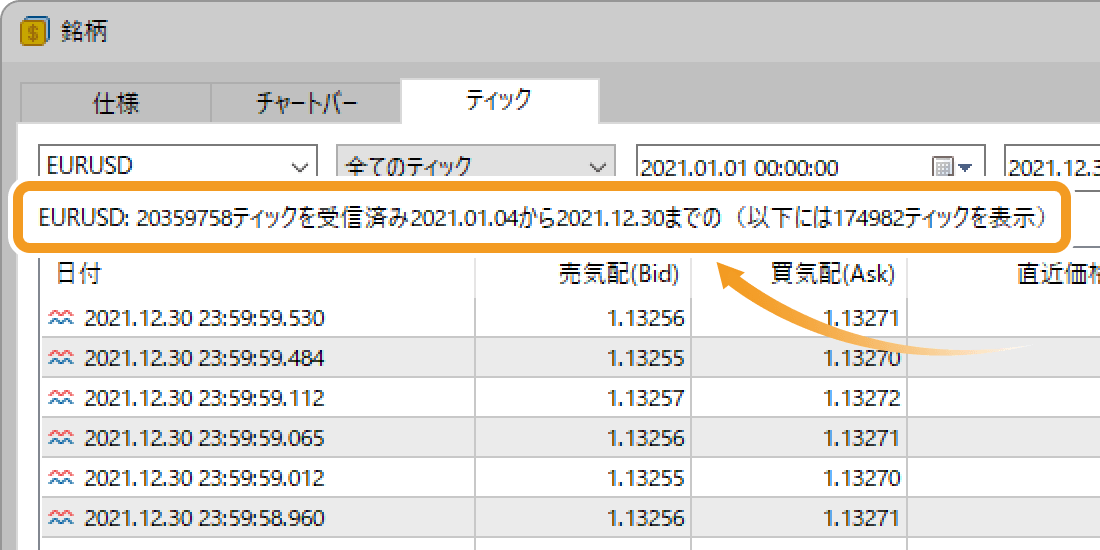Click tick icon on 23:59:59.012 row
The image size is (1100, 550).
[x=61, y=479]
